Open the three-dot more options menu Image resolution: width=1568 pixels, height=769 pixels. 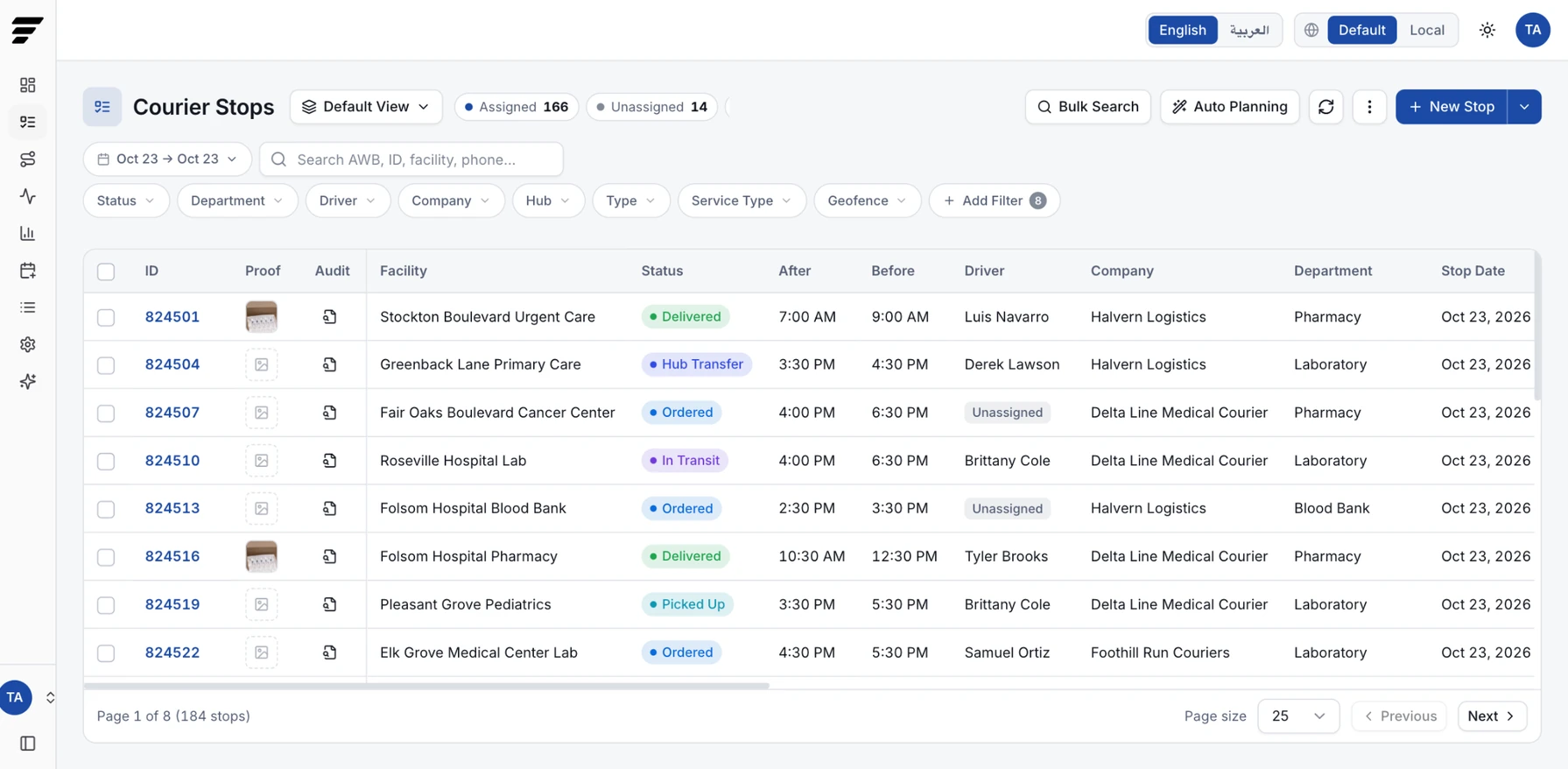pos(1369,107)
